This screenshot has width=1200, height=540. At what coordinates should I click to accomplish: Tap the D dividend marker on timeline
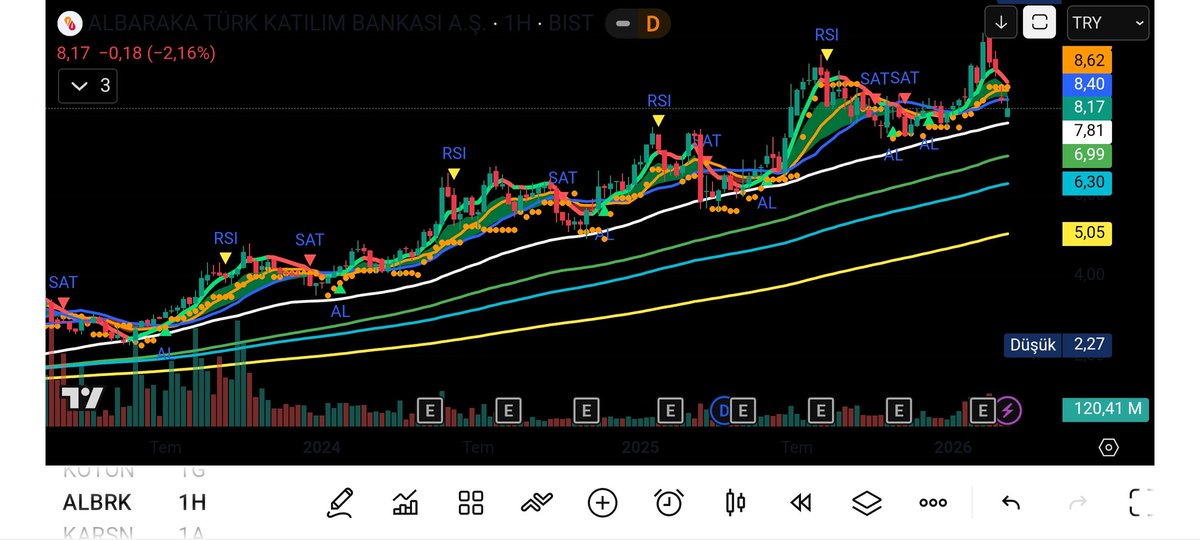pos(725,409)
